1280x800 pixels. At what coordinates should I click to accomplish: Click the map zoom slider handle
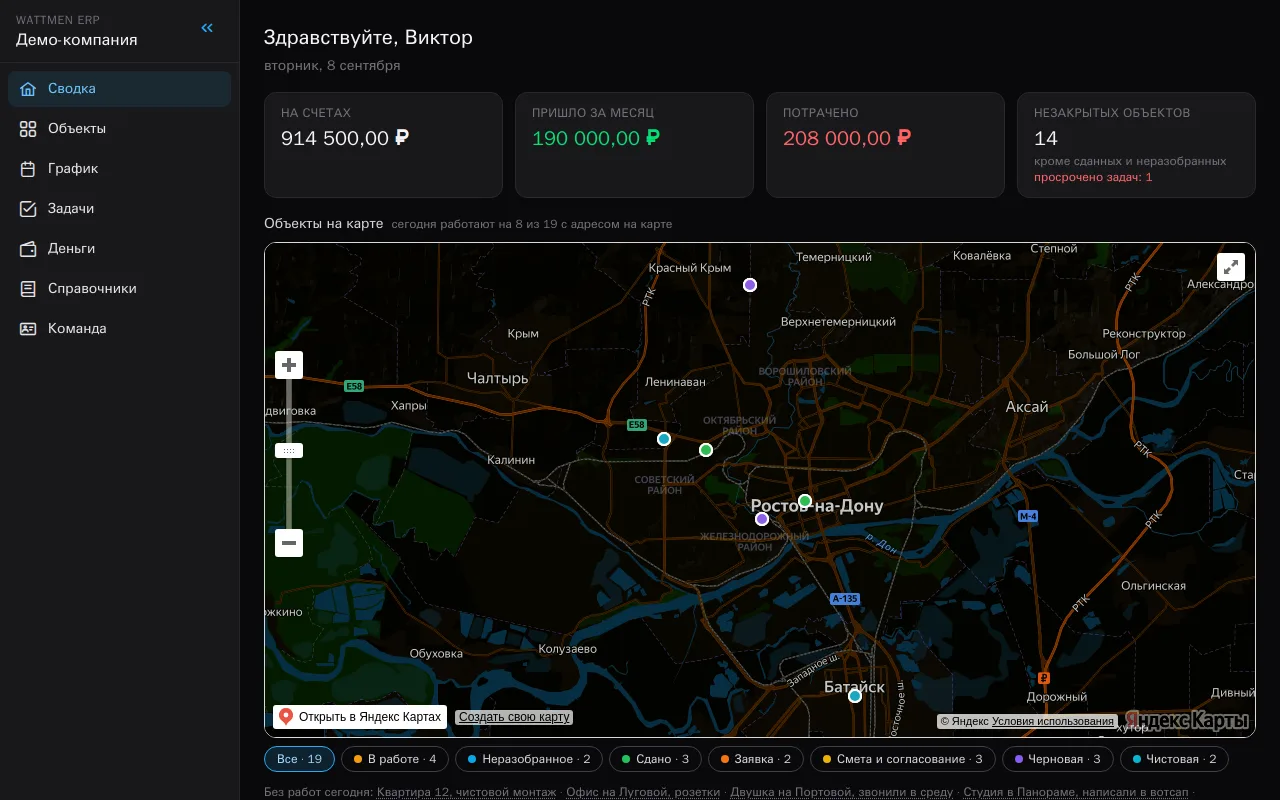pyautogui.click(x=289, y=451)
